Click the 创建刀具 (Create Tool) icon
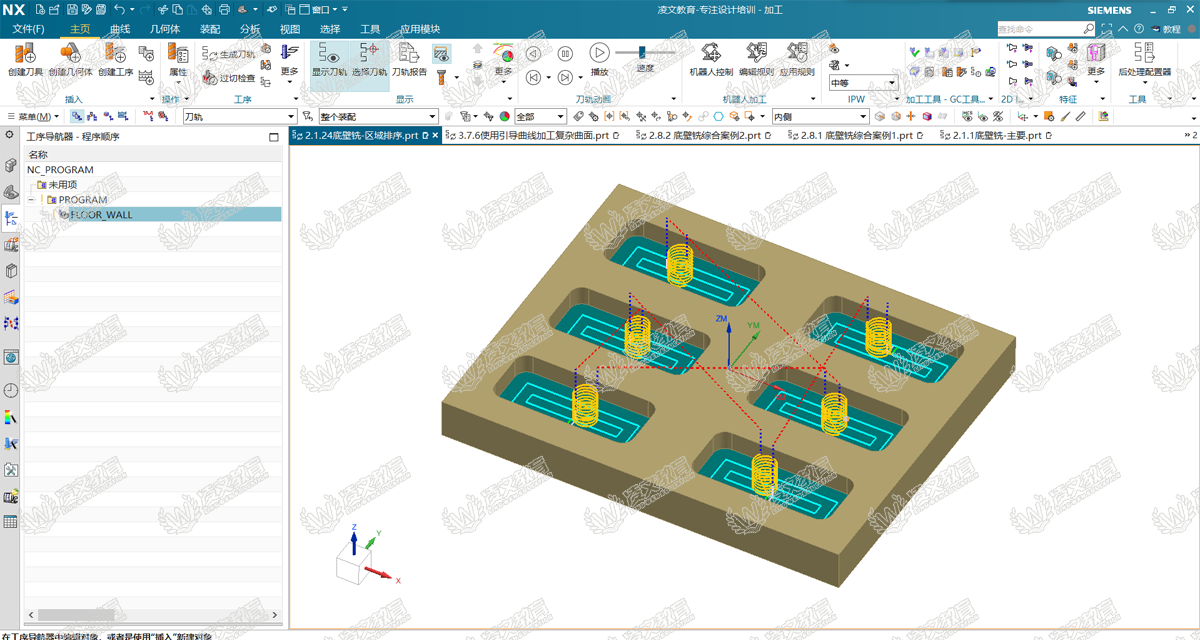 25,59
